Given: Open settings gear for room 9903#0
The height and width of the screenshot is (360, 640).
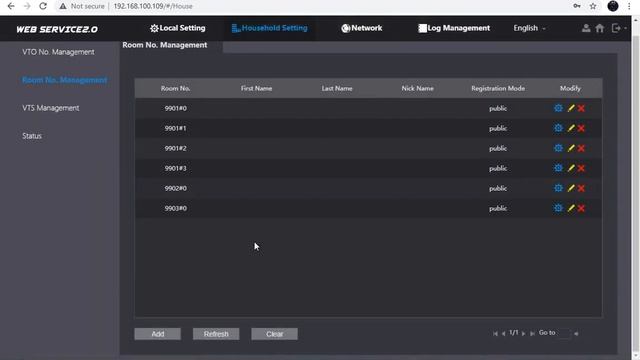Looking at the screenshot, I should (x=558, y=208).
